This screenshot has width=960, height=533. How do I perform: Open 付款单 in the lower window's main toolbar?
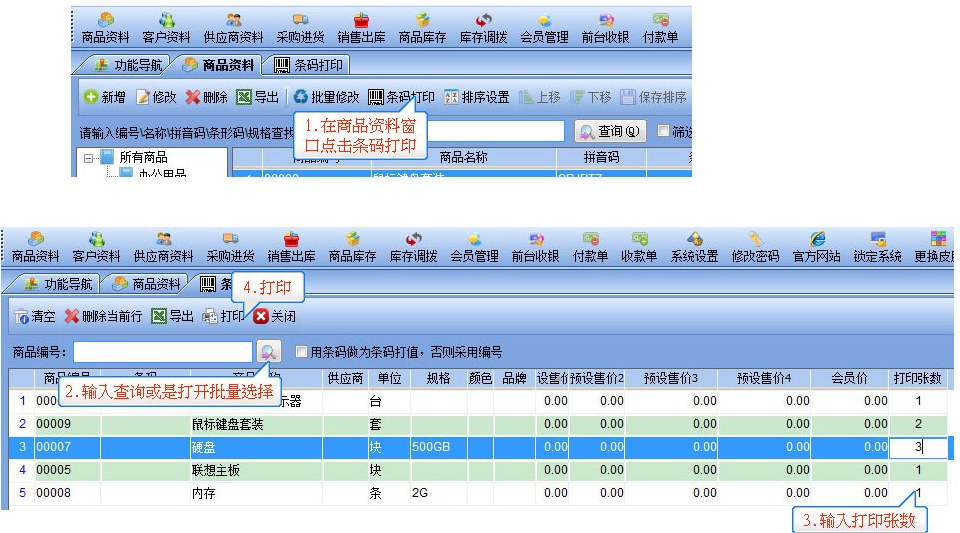590,247
